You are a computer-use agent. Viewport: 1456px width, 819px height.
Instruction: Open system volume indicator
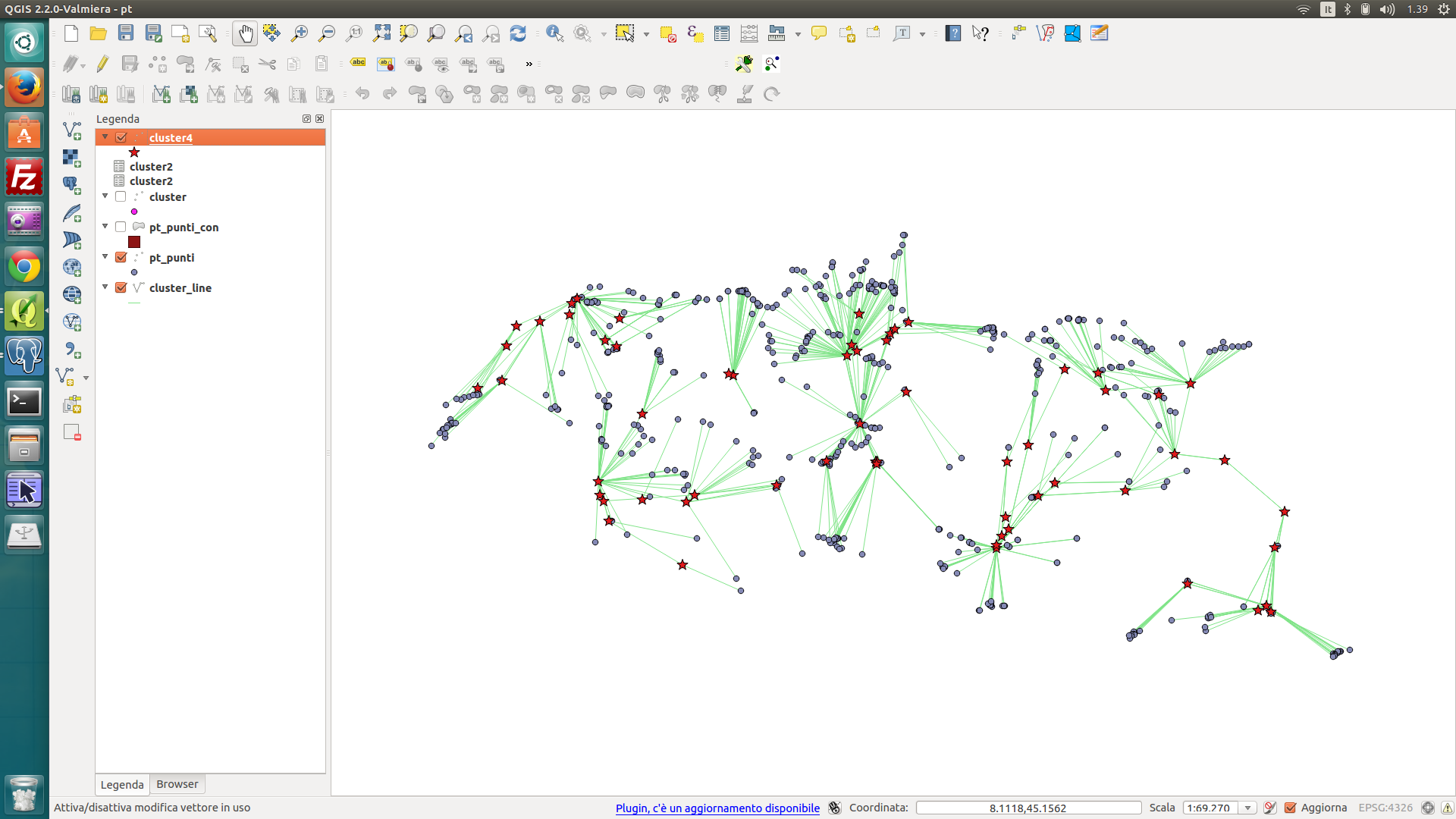coord(1387,9)
